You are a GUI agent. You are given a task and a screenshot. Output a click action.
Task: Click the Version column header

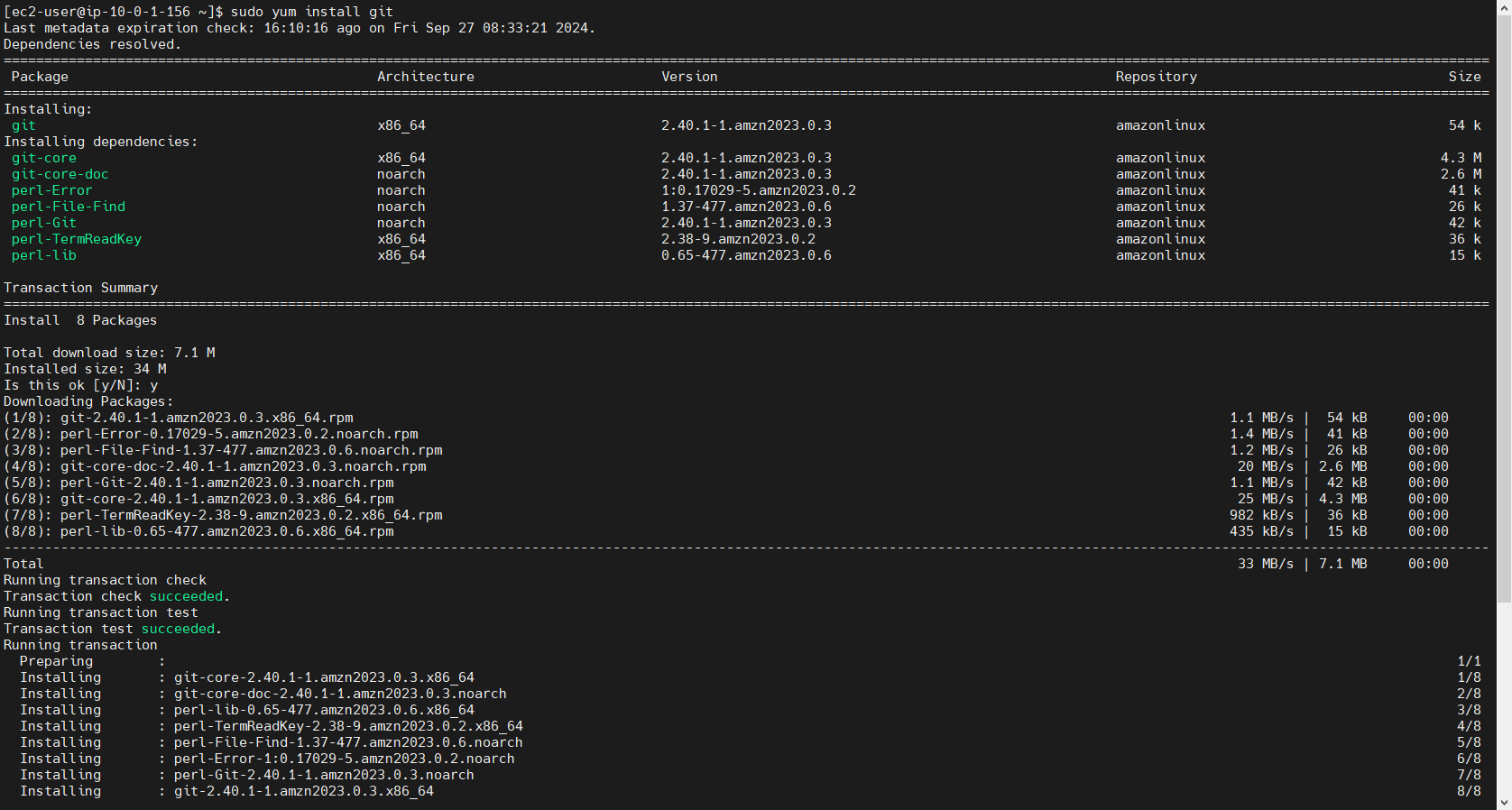(689, 77)
